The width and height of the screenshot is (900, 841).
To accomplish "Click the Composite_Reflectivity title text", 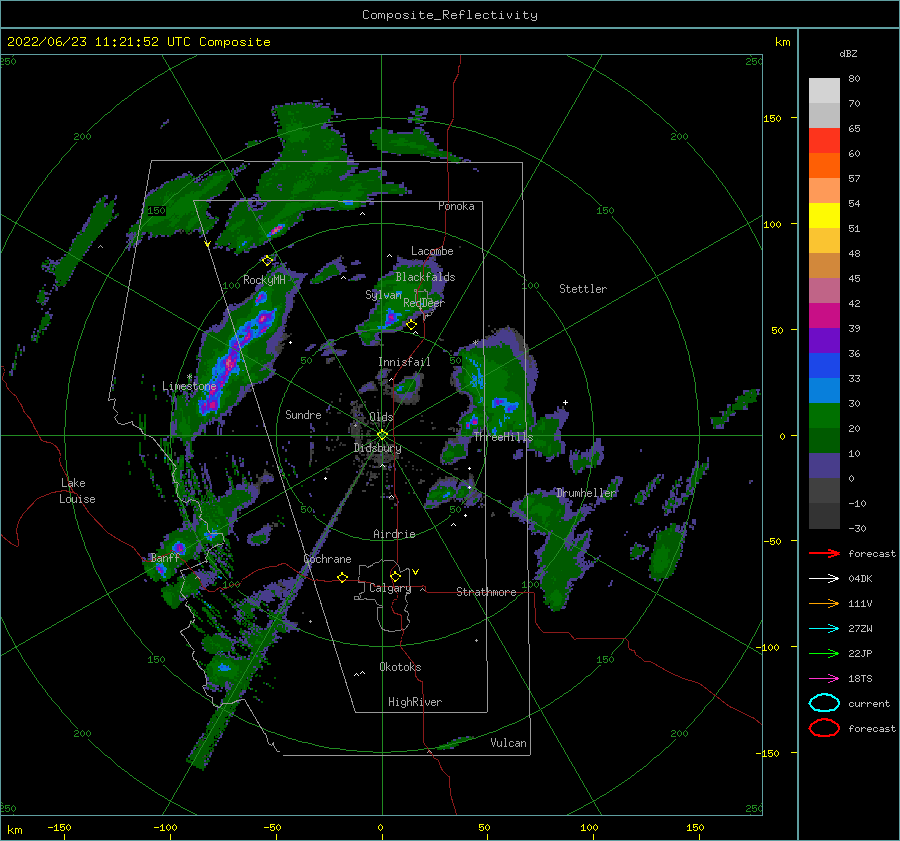I will pos(450,15).
